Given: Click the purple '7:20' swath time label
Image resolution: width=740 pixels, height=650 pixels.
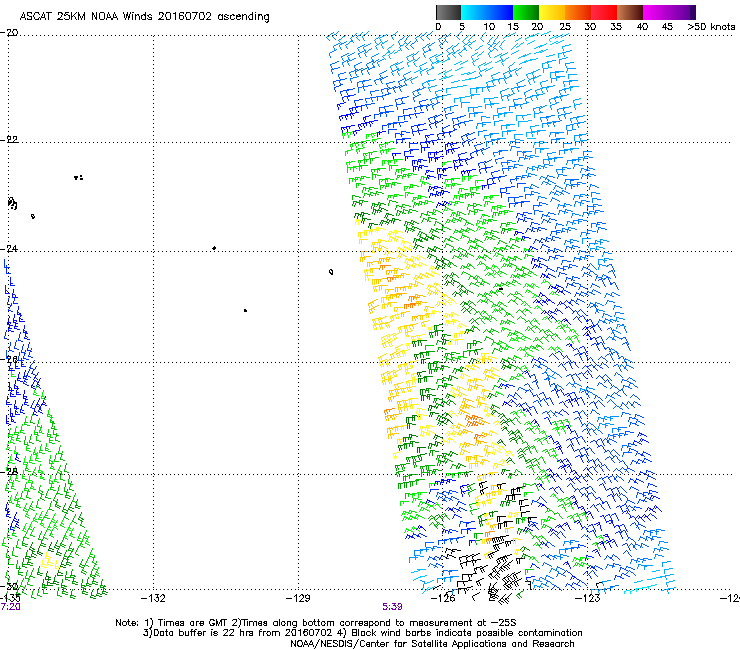Looking at the screenshot, I should 10,607.
